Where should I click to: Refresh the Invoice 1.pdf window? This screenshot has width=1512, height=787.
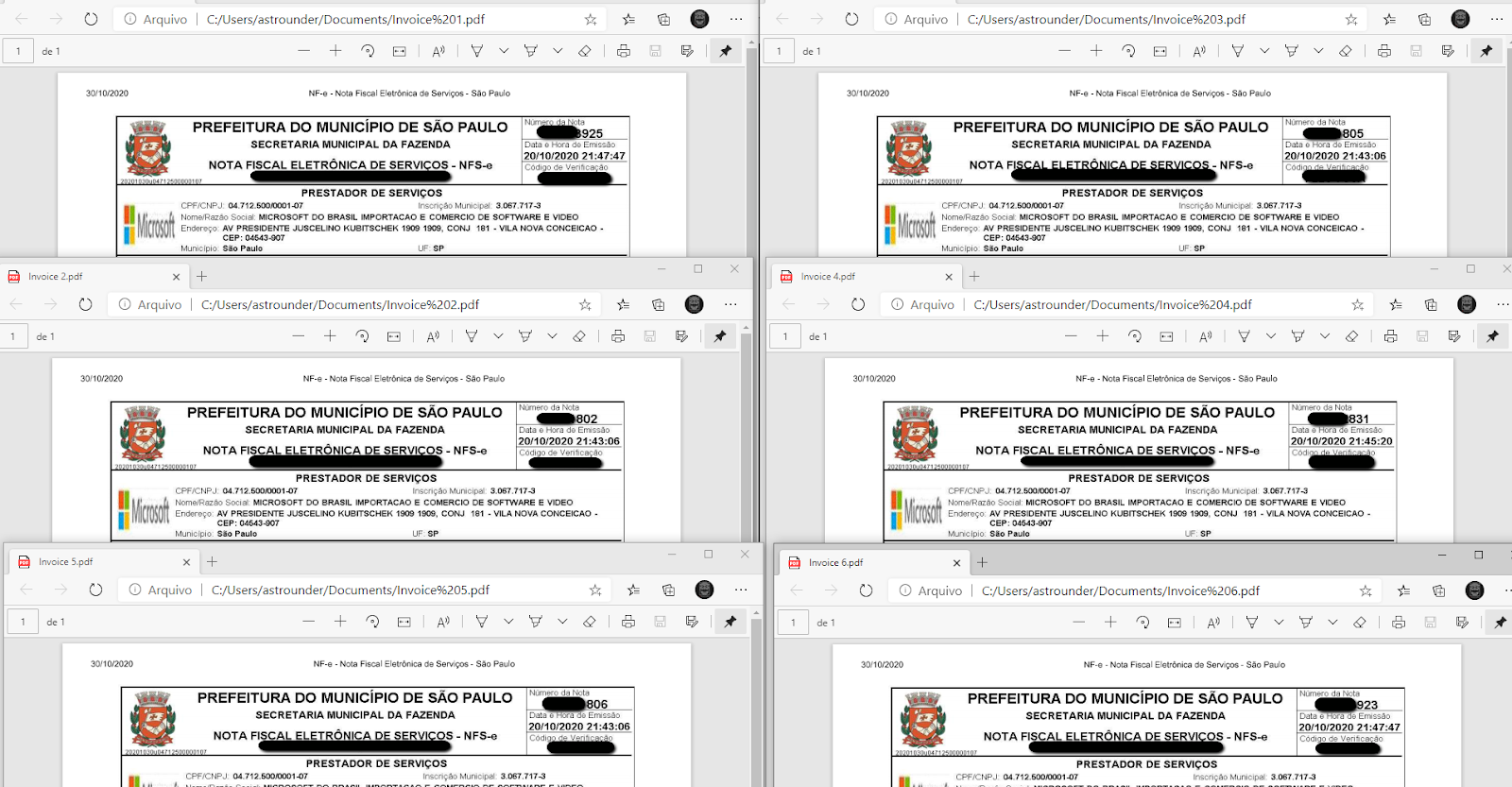pyautogui.click(x=91, y=19)
